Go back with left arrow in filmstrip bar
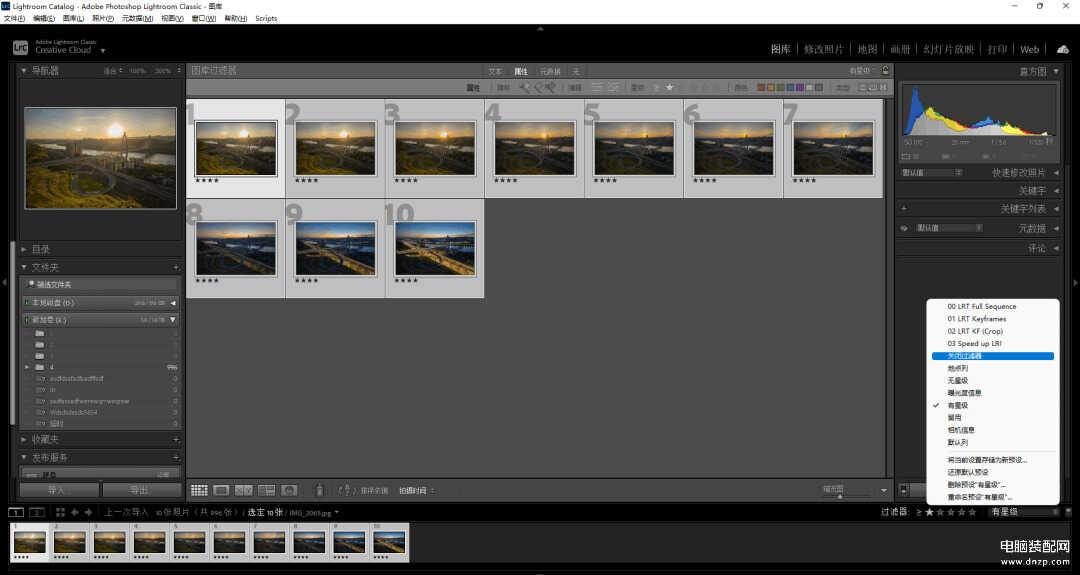This screenshot has width=1080, height=575. pyautogui.click(x=75, y=512)
